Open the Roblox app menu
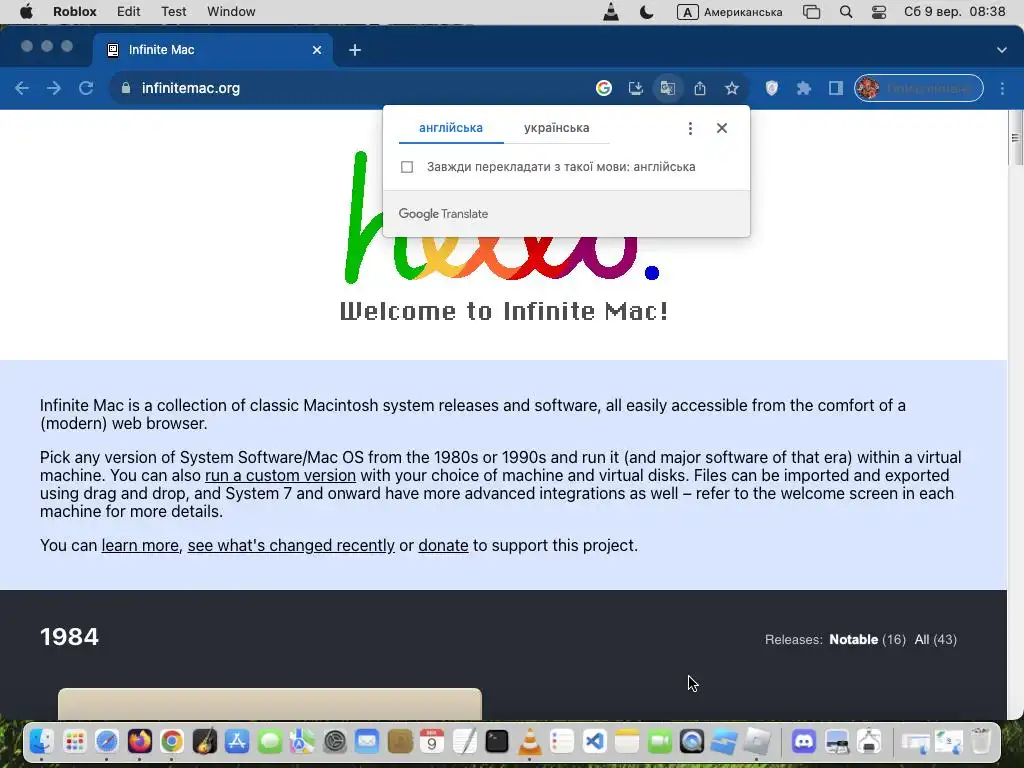Screen dimensions: 1024x768 74,12
